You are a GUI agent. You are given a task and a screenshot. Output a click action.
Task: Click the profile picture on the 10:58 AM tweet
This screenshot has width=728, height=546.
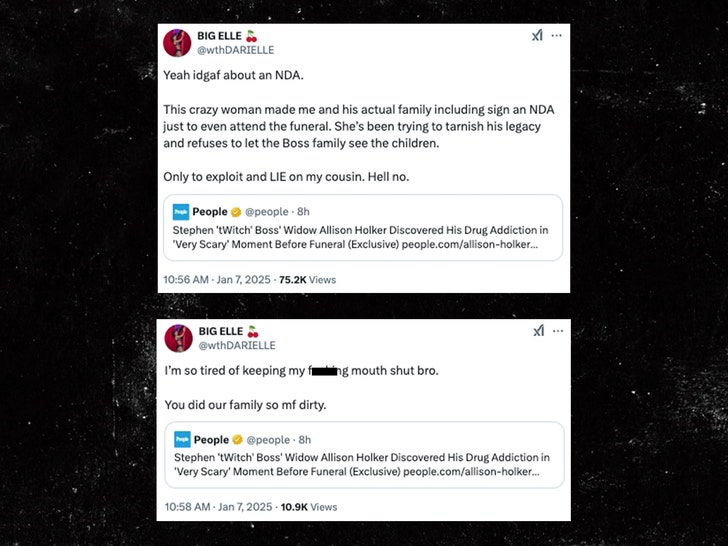tap(177, 338)
